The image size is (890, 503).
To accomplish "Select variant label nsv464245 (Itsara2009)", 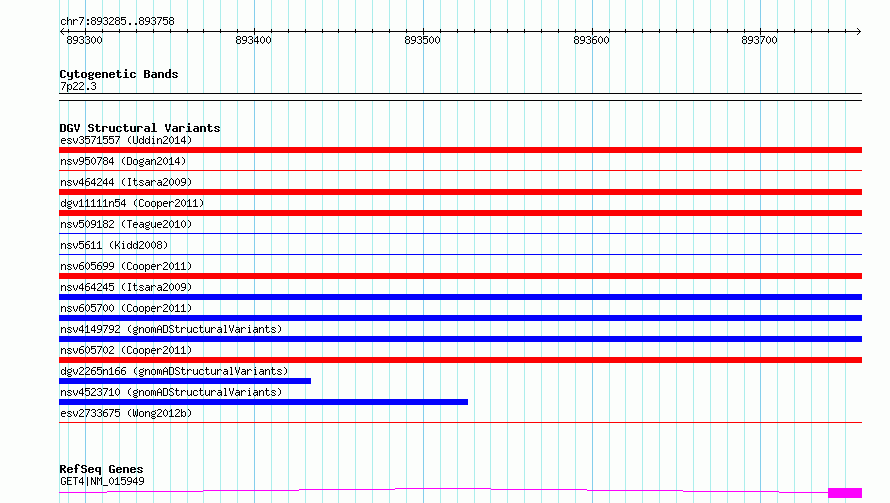I will pyautogui.click(x=126, y=287).
